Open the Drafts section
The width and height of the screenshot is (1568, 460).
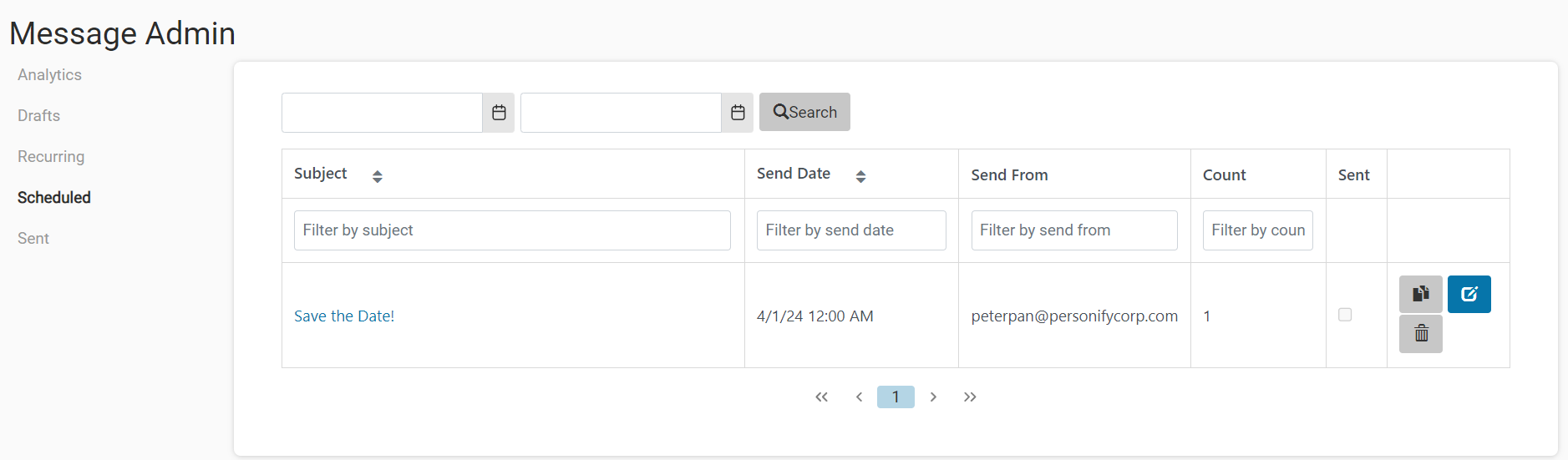pos(38,116)
